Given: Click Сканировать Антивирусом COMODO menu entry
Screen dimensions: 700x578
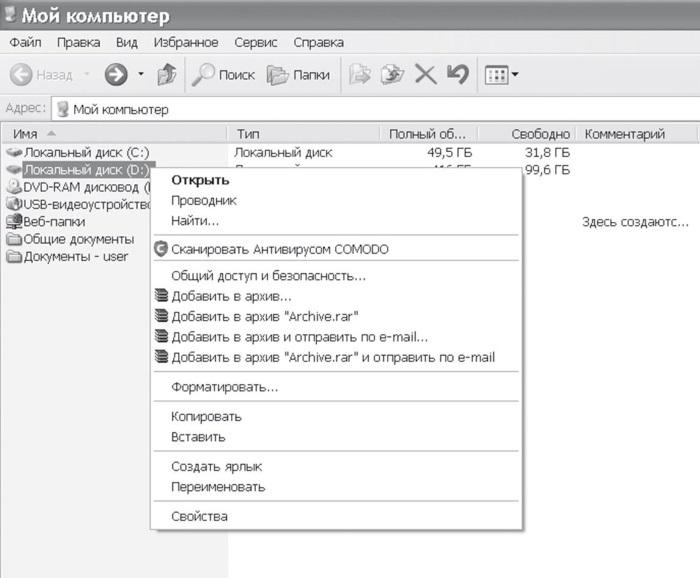Looking at the screenshot, I should pos(279,249).
